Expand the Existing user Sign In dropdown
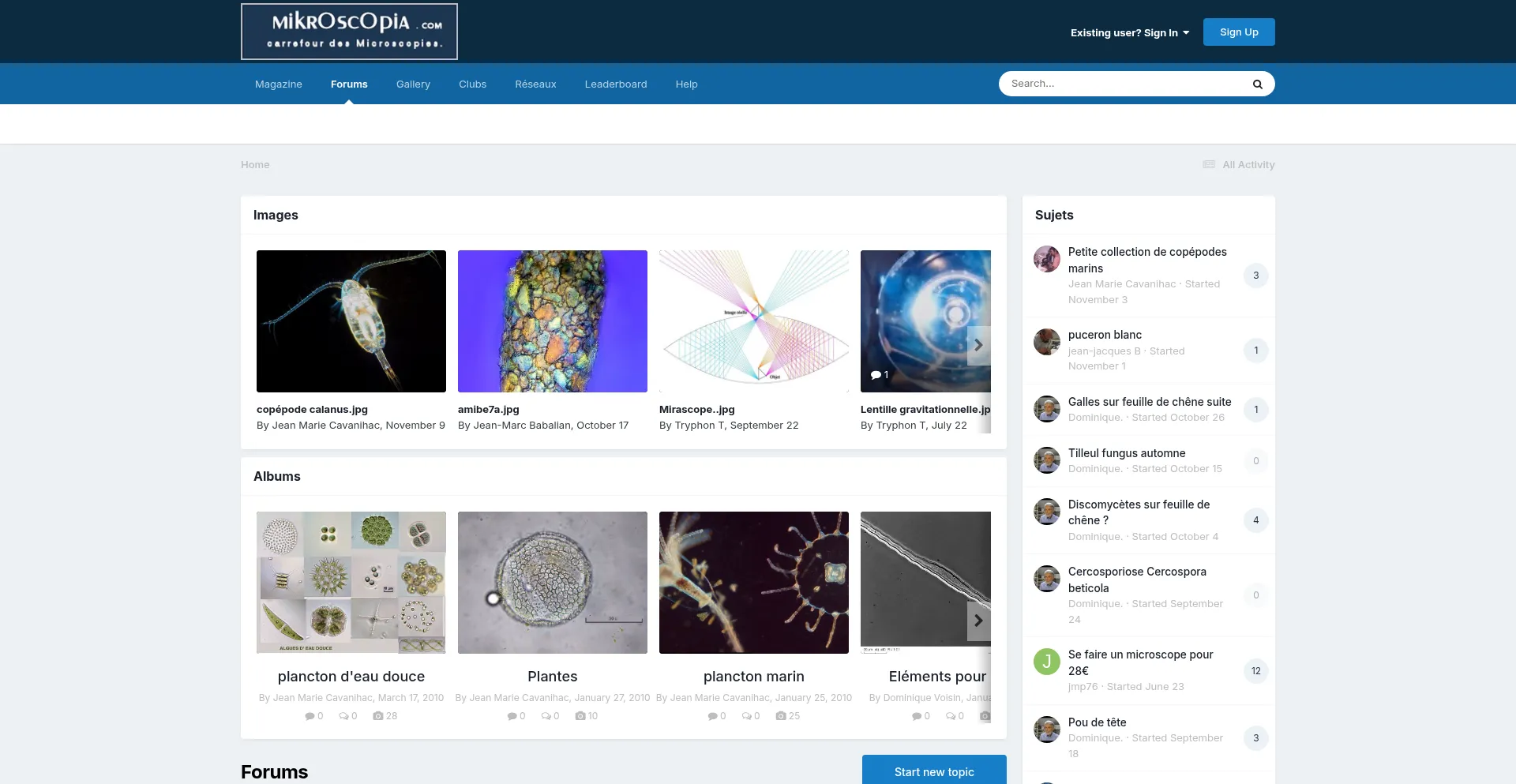Image resolution: width=1516 pixels, height=784 pixels. coord(1129,33)
